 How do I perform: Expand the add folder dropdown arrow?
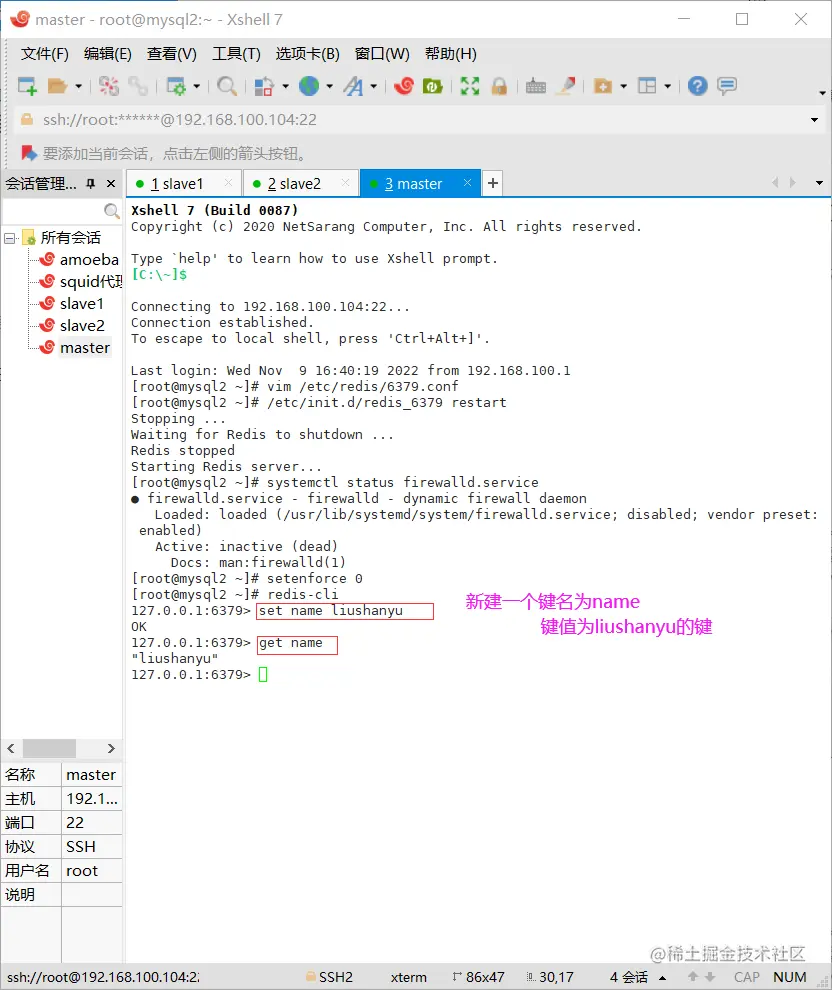point(623,86)
